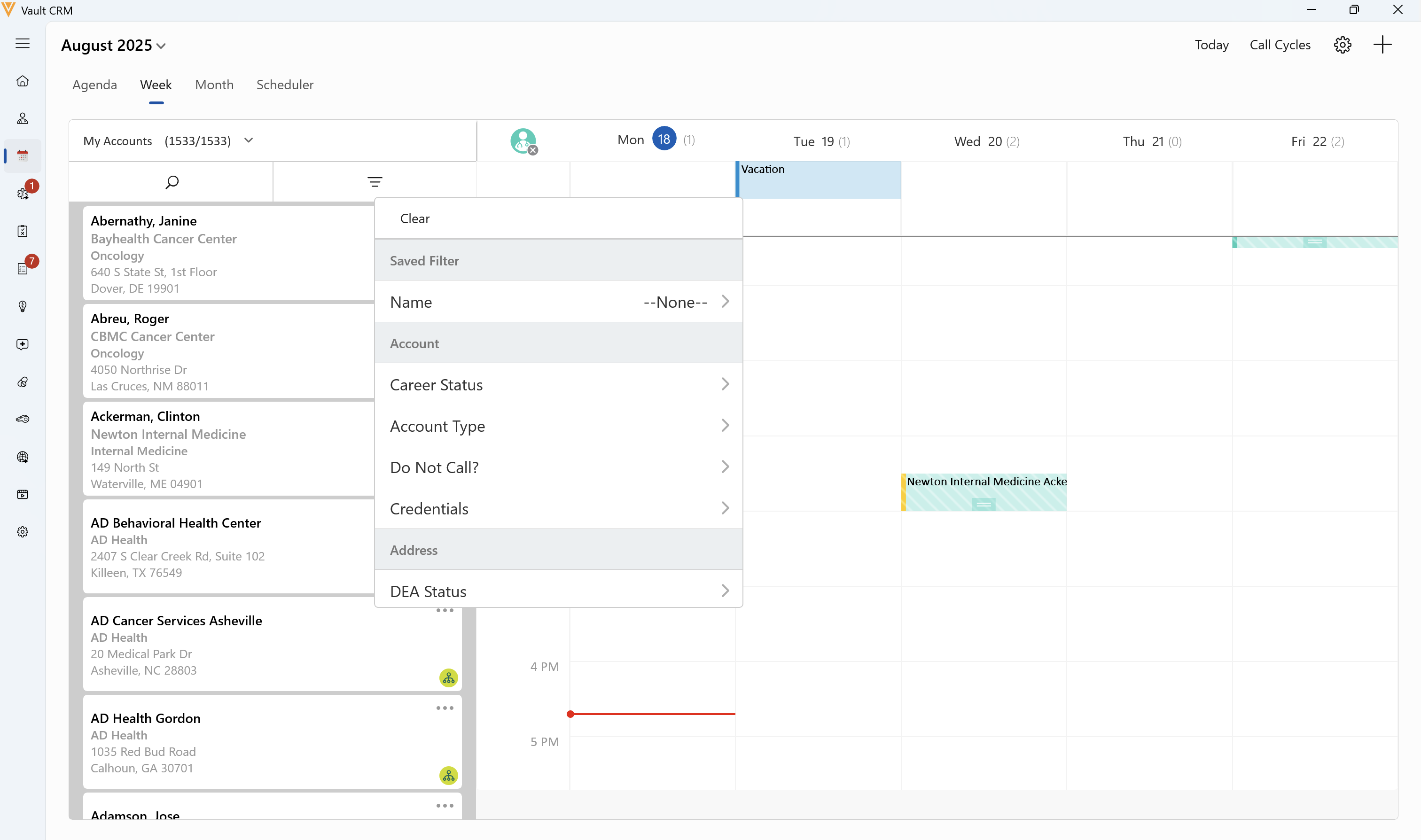Image resolution: width=1421 pixels, height=840 pixels.
Task: Click the plus icon to add entry
Action: click(1382, 45)
